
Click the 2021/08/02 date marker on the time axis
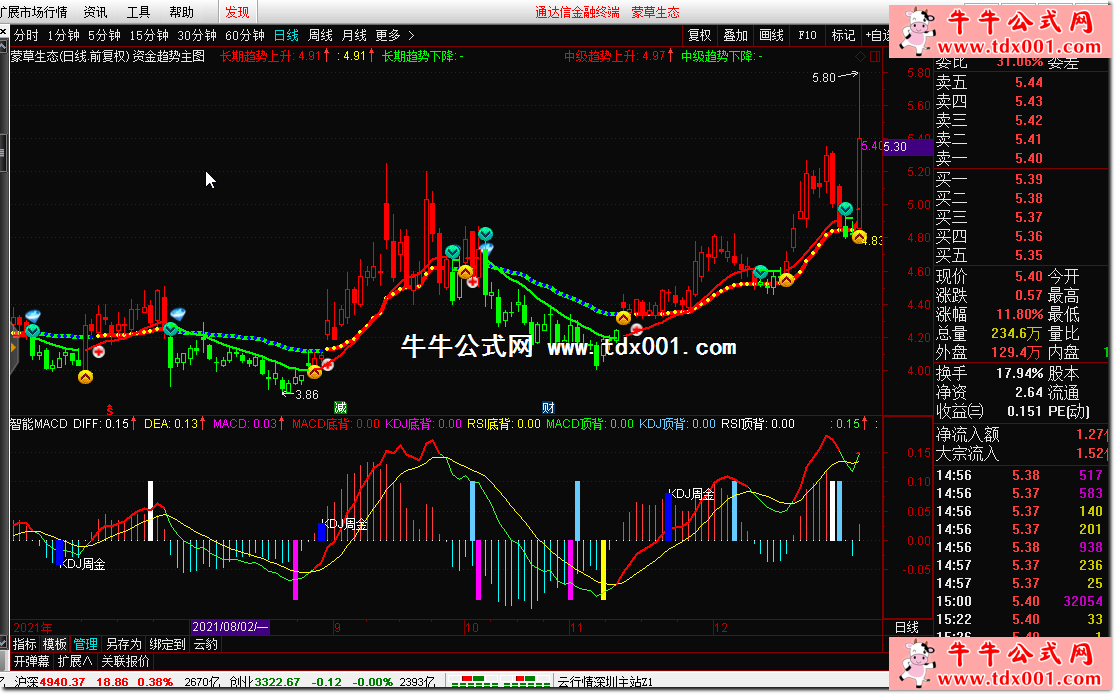(230, 627)
